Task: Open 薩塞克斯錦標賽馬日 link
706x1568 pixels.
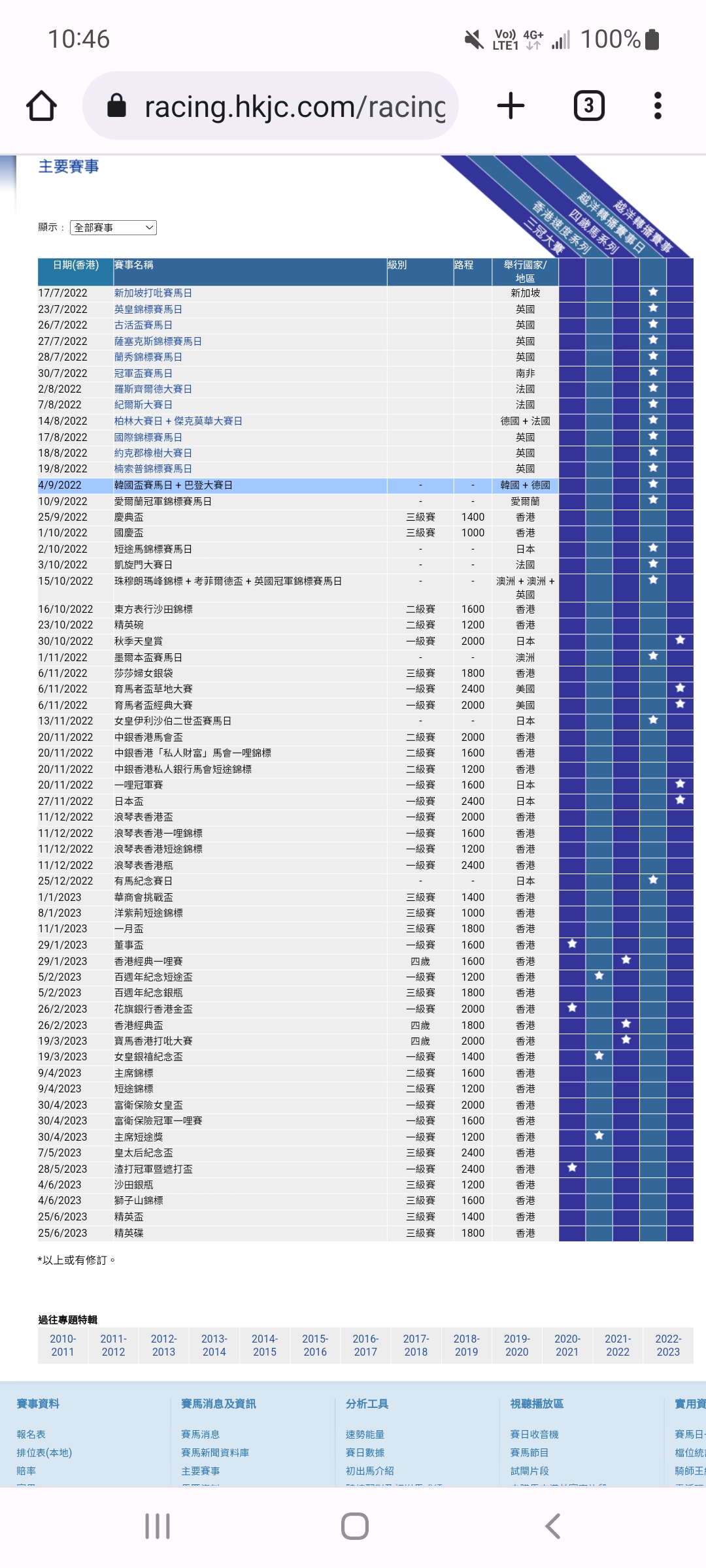Action: point(158,341)
